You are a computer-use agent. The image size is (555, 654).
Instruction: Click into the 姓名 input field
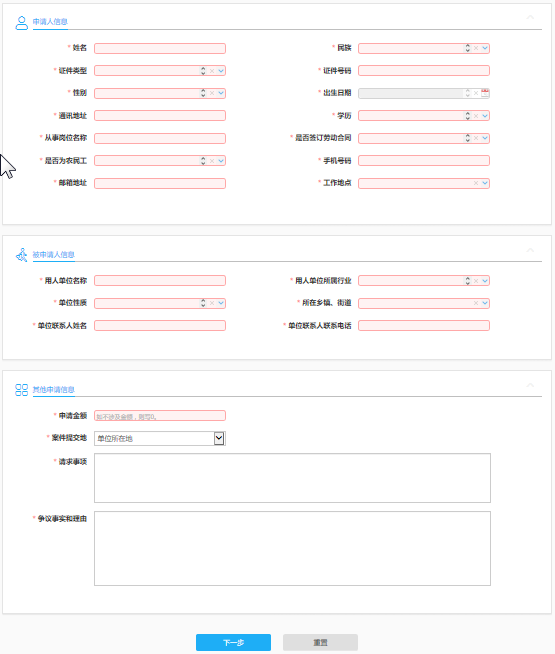click(x=160, y=48)
